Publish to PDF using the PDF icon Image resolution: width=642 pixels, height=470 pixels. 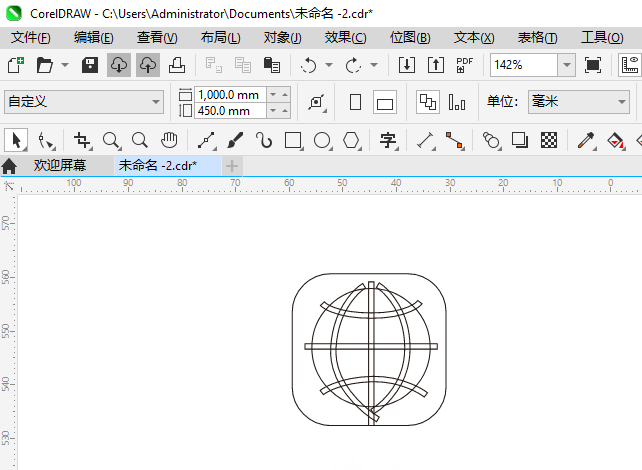pos(465,65)
